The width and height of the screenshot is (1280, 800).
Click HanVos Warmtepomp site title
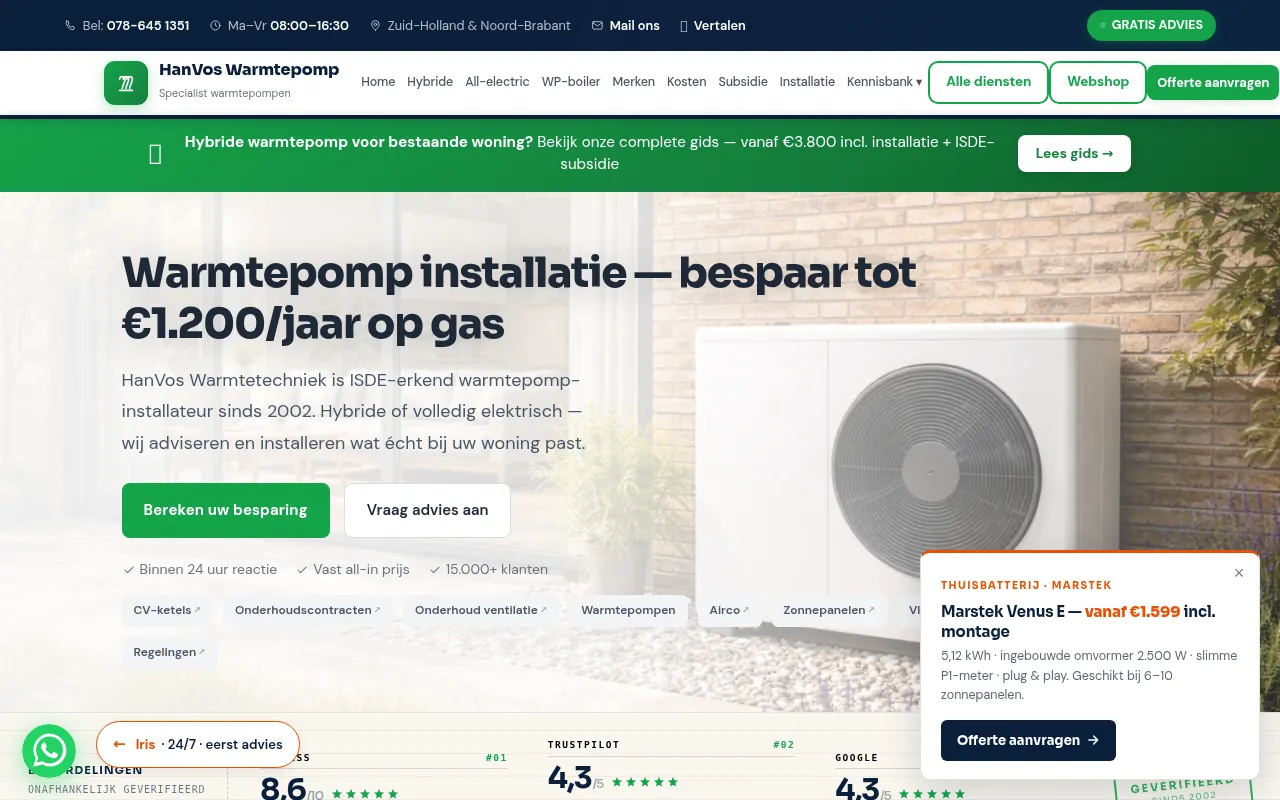[x=249, y=70]
